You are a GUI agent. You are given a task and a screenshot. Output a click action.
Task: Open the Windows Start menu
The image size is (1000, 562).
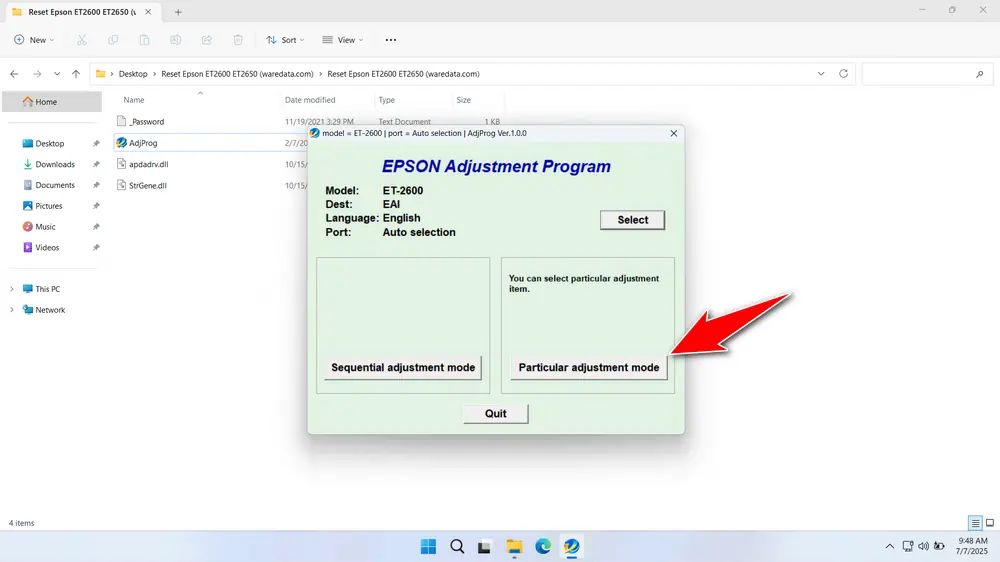coord(429,547)
